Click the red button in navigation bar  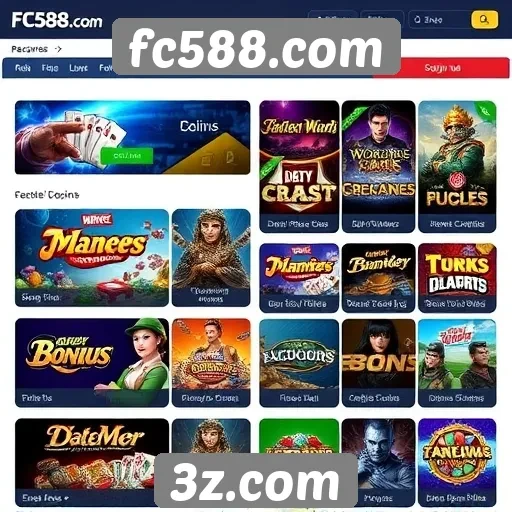point(442,68)
